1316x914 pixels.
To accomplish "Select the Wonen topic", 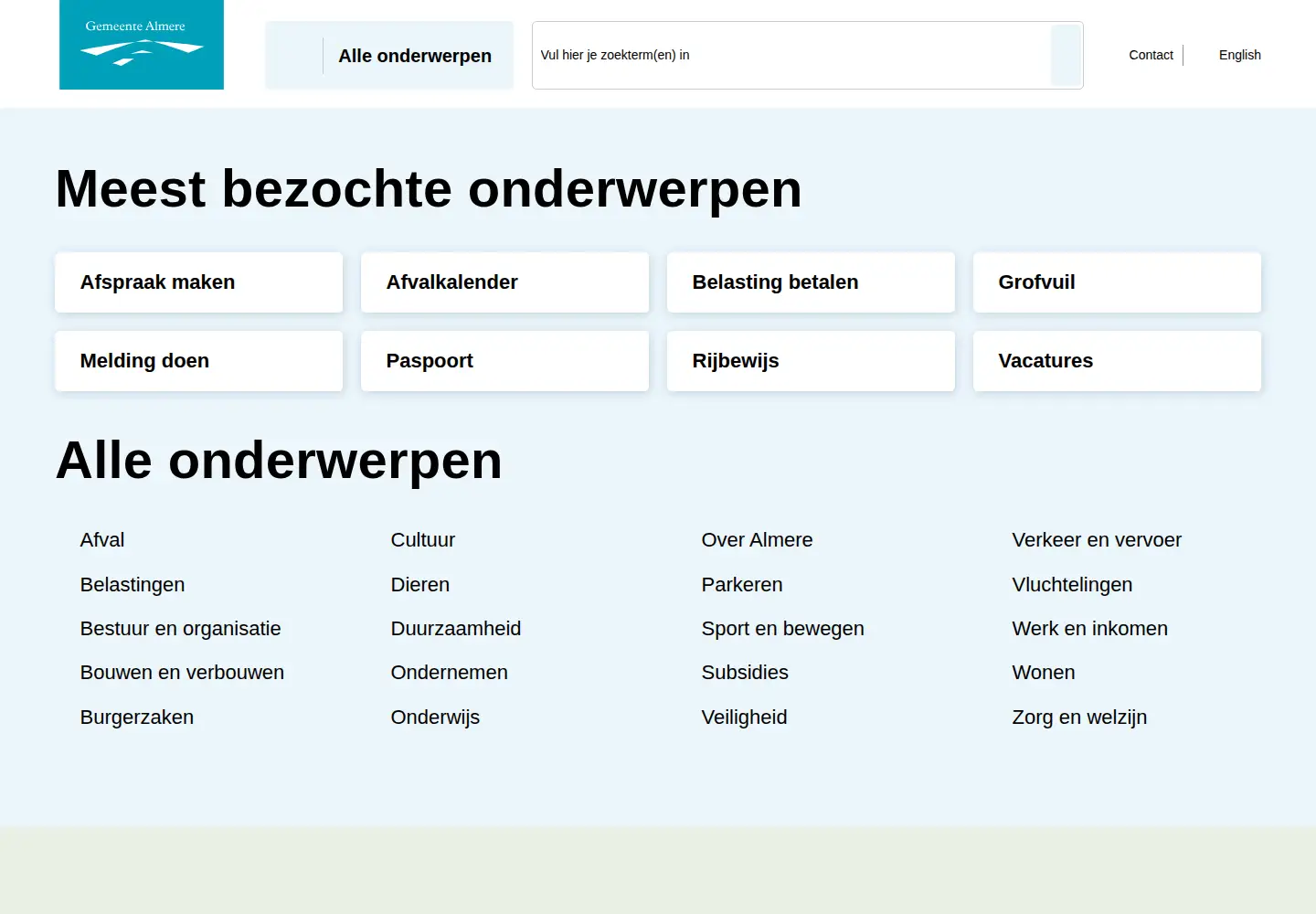I will coord(1044,673).
